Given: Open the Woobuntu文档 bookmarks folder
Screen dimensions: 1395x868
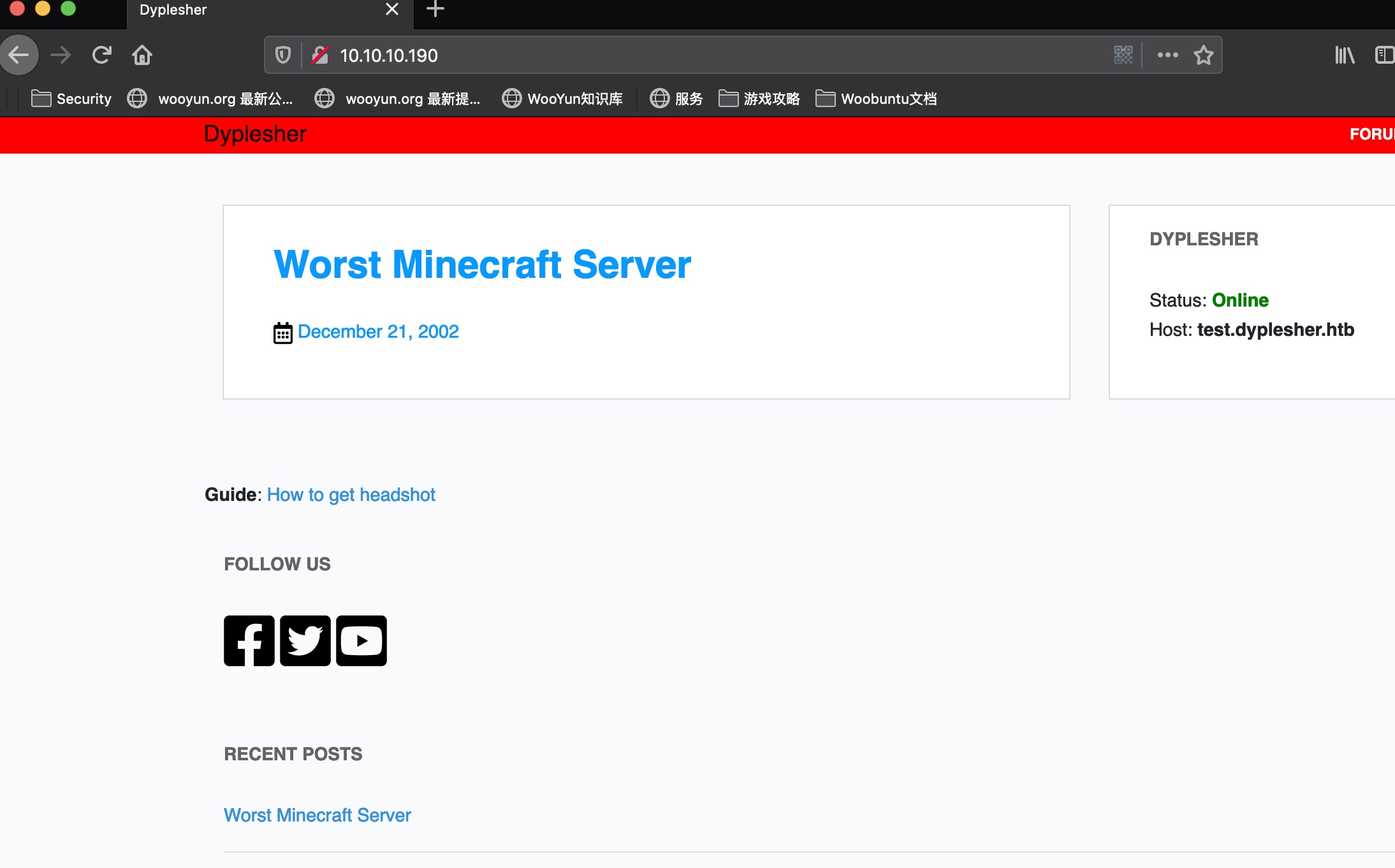Looking at the screenshot, I should pyautogui.click(x=876, y=99).
